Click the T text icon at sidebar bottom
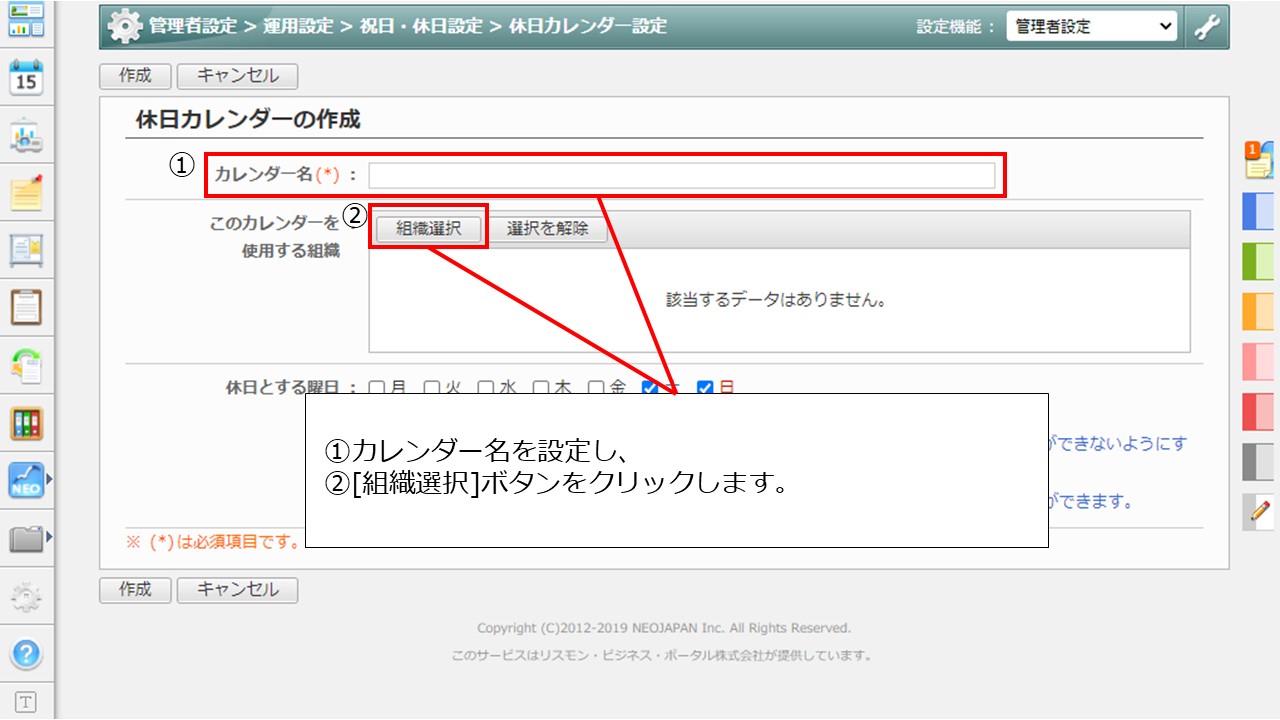 click(26, 703)
